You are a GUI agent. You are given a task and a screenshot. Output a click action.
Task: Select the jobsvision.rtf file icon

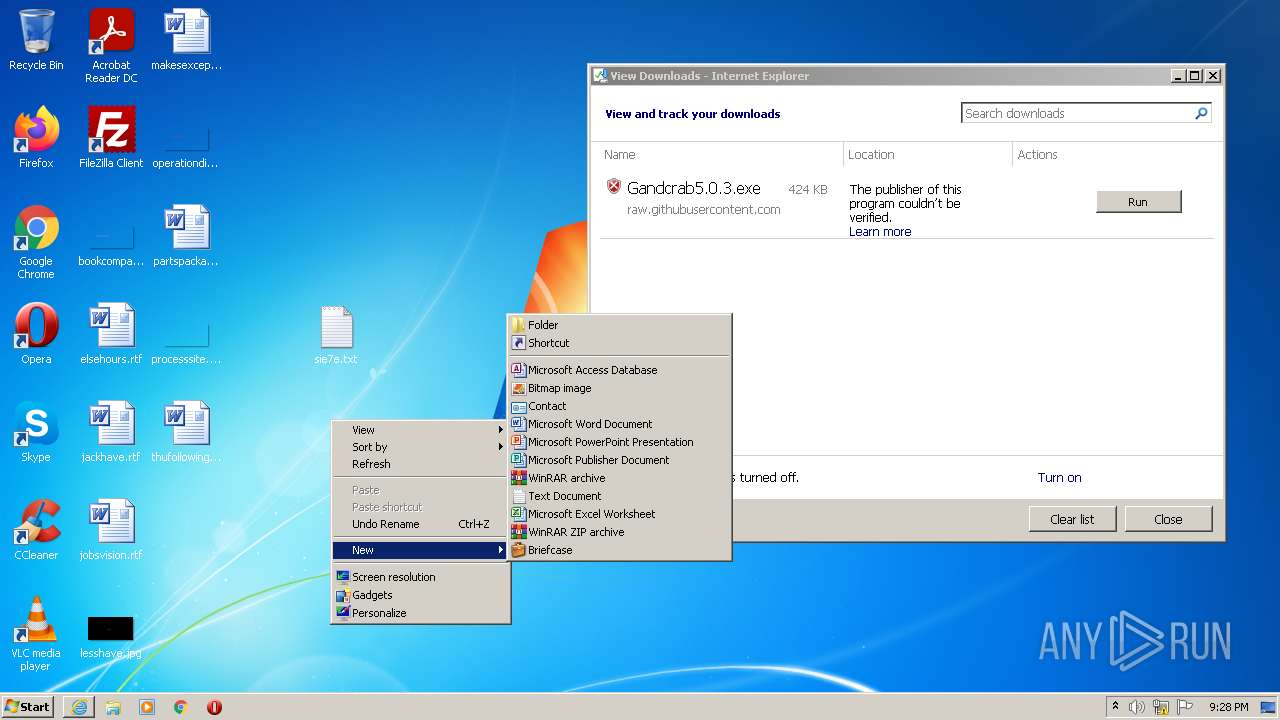click(111, 530)
